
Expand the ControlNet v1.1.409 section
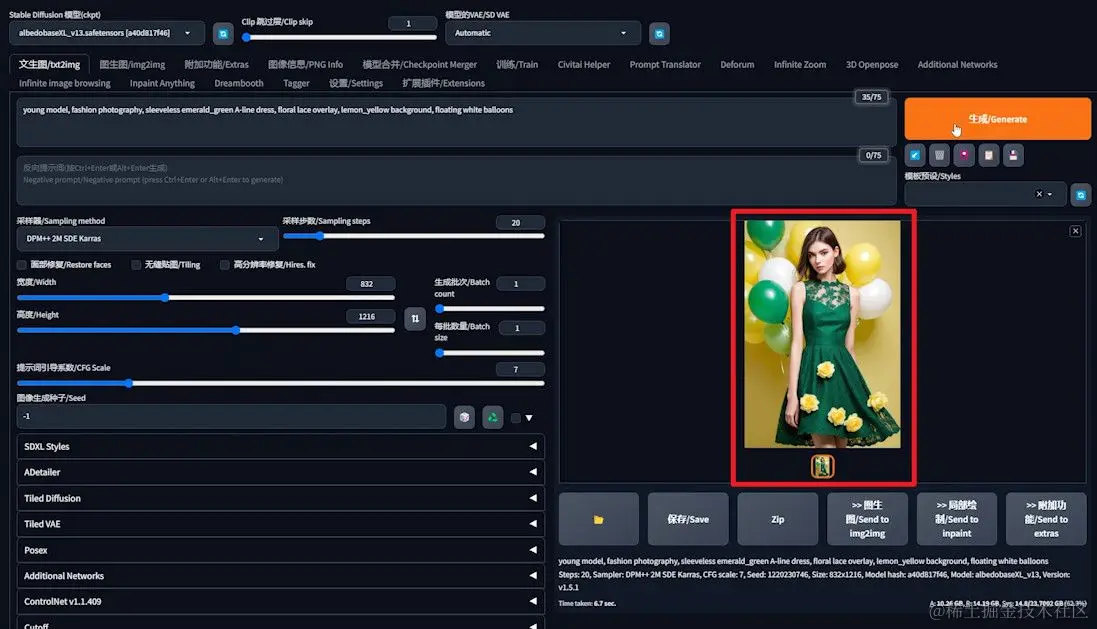click(x=280, y=602)
